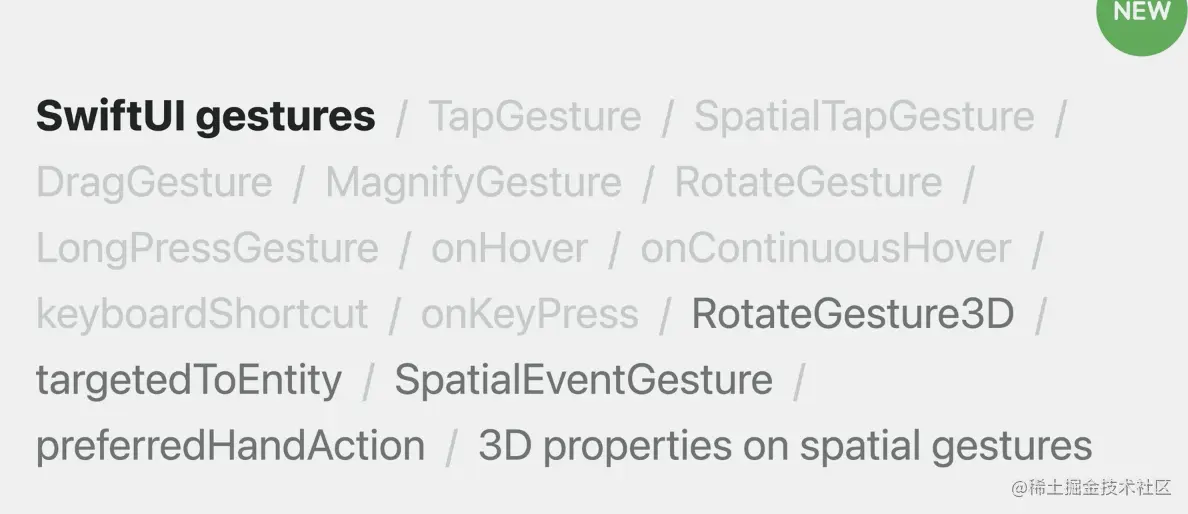This screenshot has width=1188, height=514.
Task: Open the RotateGesture3D entry
Action: click(853, 315)
